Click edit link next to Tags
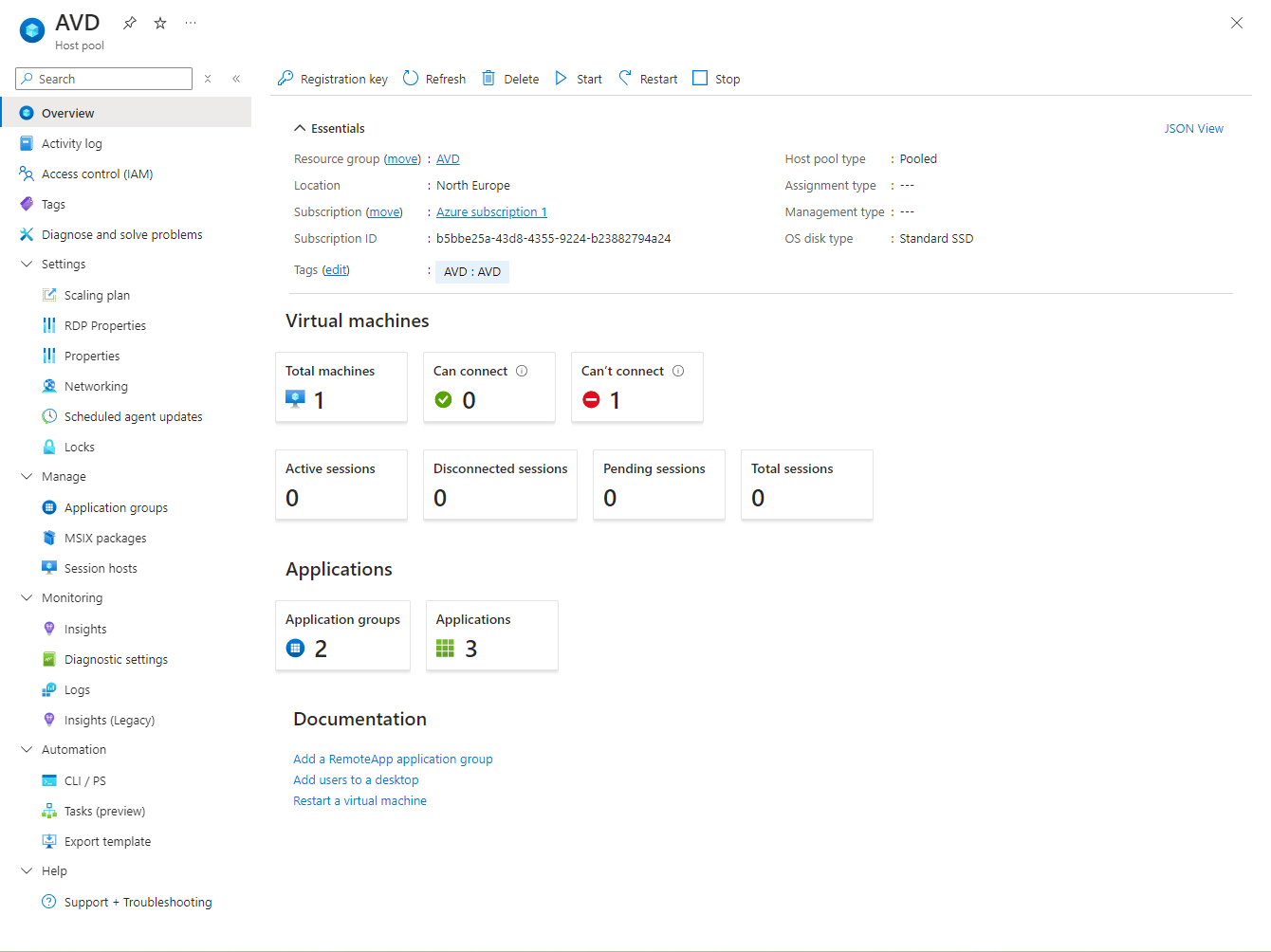This screenshot has height=952, width=1271. (336, 270)
